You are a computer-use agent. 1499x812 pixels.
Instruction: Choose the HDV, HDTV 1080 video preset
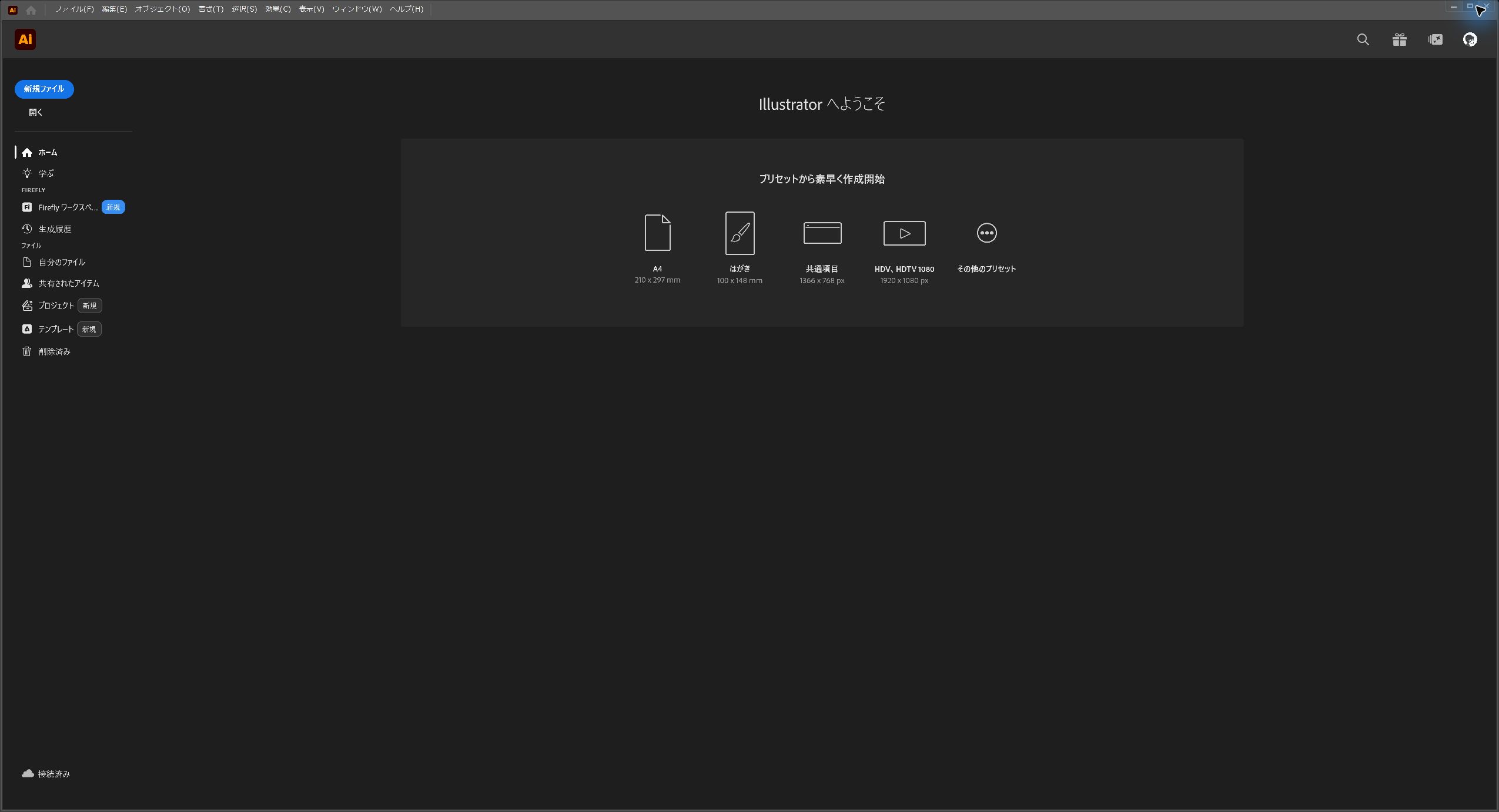click(x=904, y=233)
